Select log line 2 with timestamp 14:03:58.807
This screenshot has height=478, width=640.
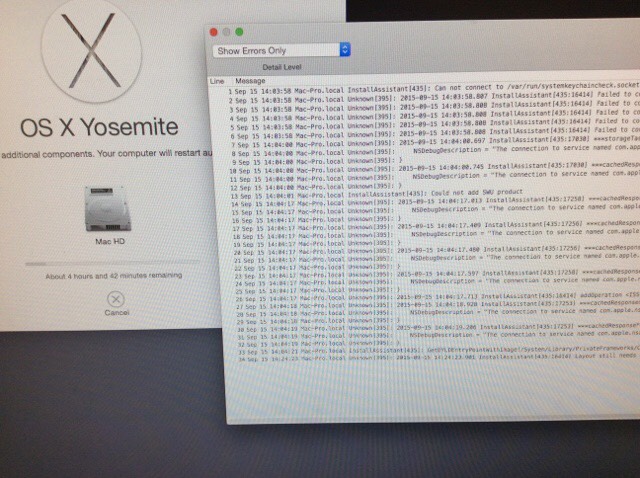[x=433, y=98]
